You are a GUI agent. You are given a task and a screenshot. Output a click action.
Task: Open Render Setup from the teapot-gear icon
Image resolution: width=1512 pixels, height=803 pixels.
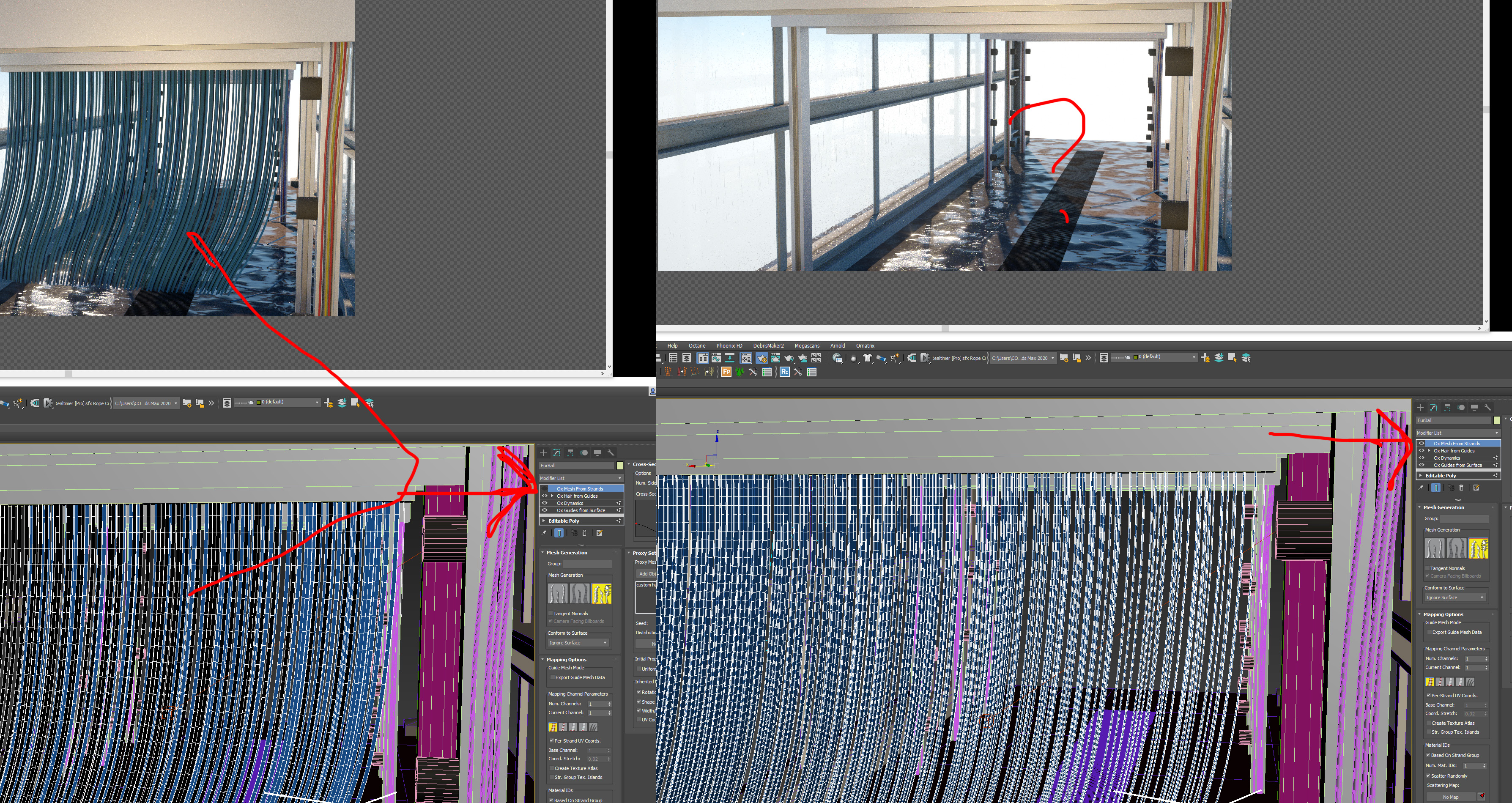pos(762,358)
